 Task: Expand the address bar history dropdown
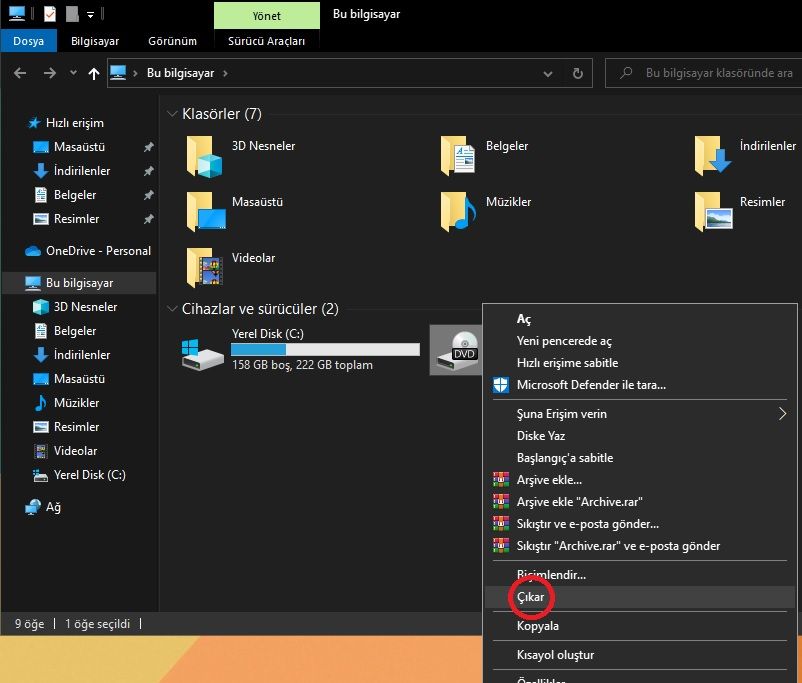(x=547, y=74)
